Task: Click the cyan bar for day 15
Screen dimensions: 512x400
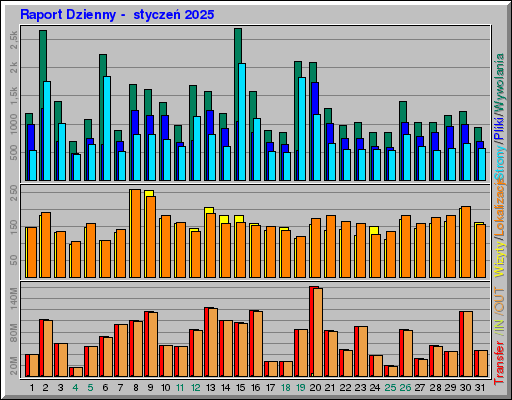Action: (242, 122)
